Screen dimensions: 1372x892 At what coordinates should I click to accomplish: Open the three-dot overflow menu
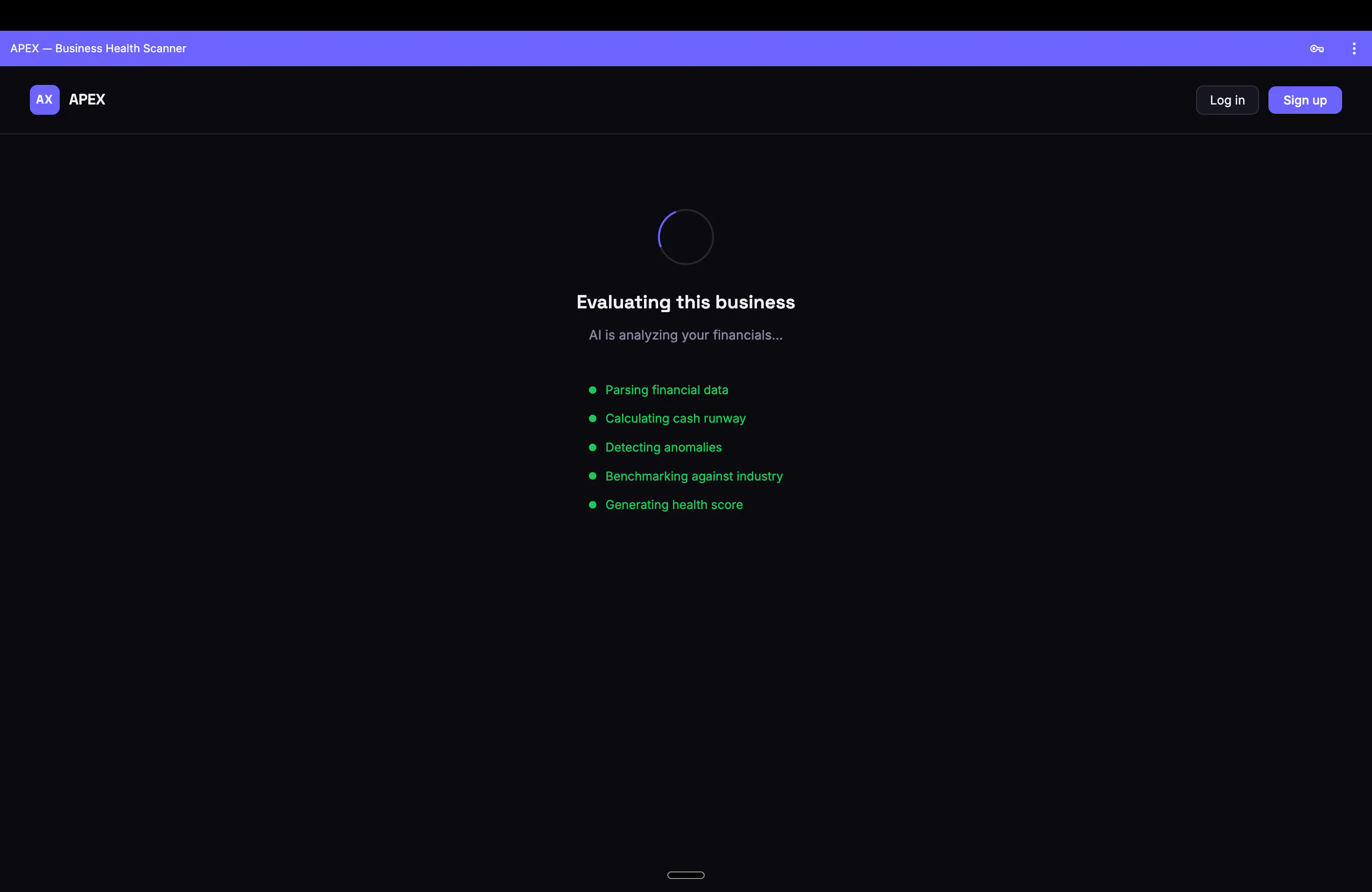[1353, 49]
